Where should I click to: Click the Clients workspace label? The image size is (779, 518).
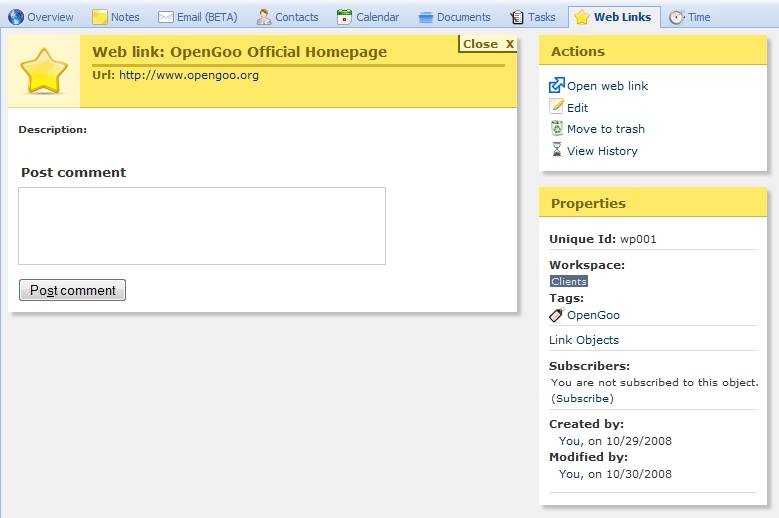(x=569, y=282)
